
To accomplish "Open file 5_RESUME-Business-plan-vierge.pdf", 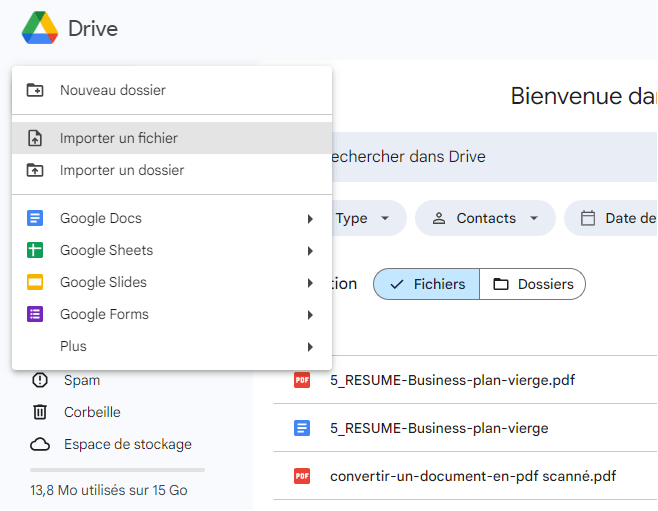I will click(465, 380).
